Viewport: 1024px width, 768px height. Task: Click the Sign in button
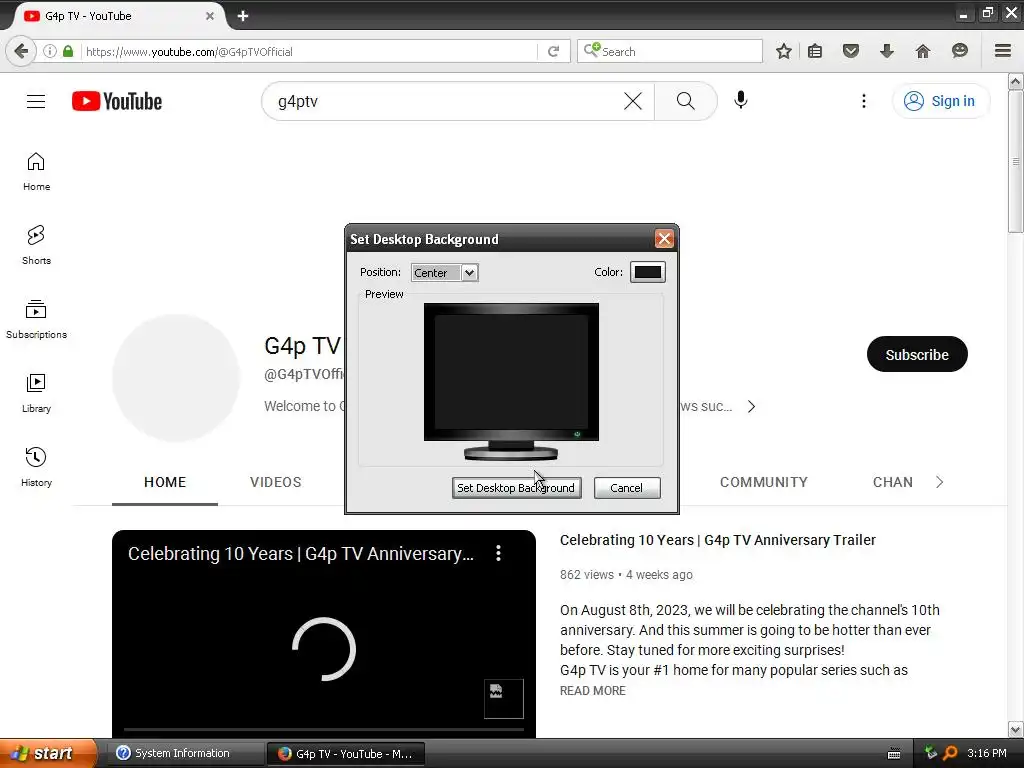click(x=940, y=101)
